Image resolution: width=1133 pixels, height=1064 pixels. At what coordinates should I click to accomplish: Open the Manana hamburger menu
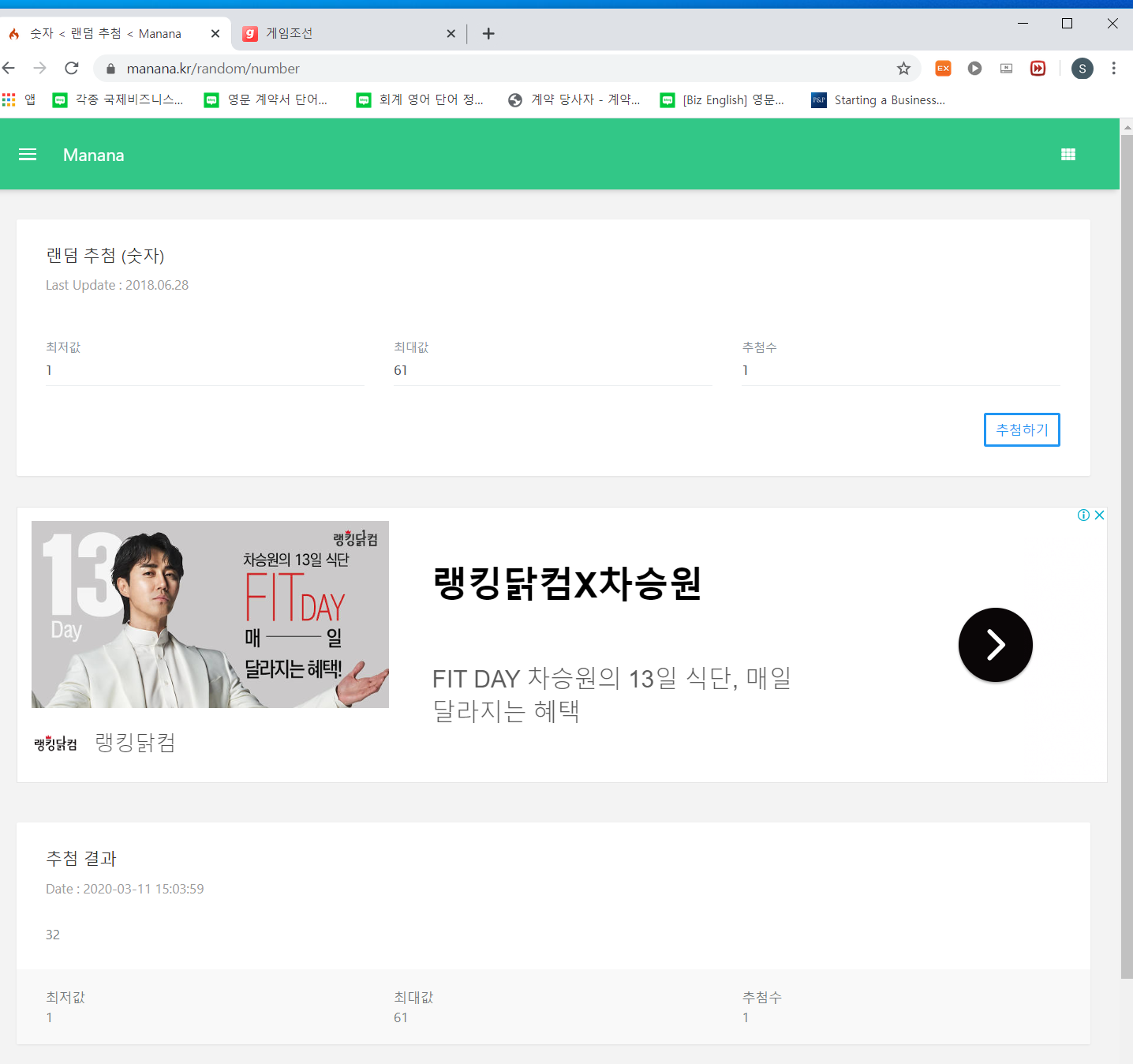(x=28, y=155)
